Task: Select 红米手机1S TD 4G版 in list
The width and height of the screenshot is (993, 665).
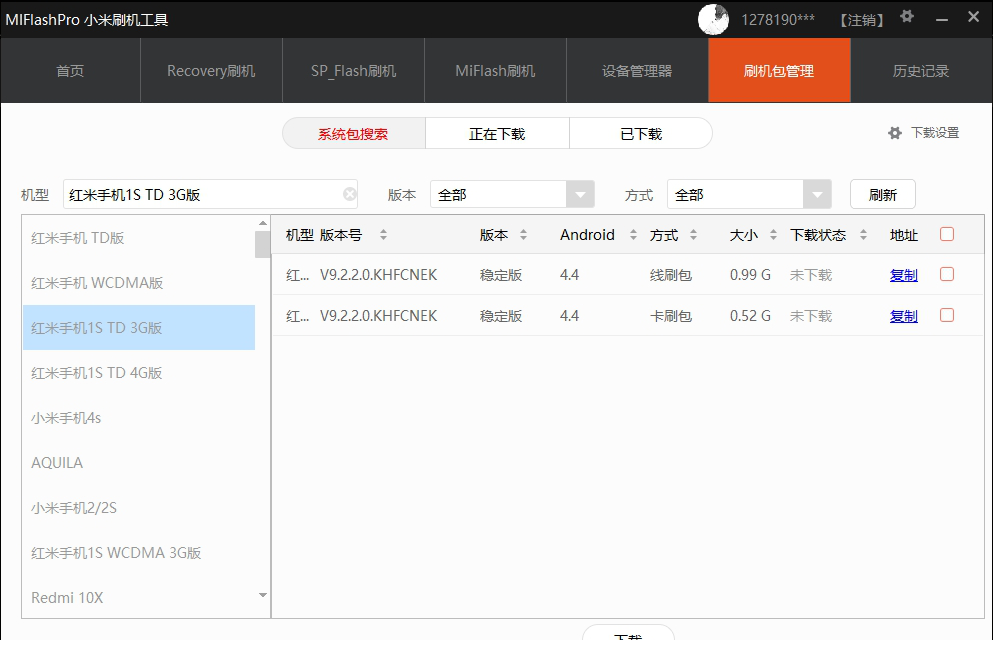Action: [x=139, y=372]
